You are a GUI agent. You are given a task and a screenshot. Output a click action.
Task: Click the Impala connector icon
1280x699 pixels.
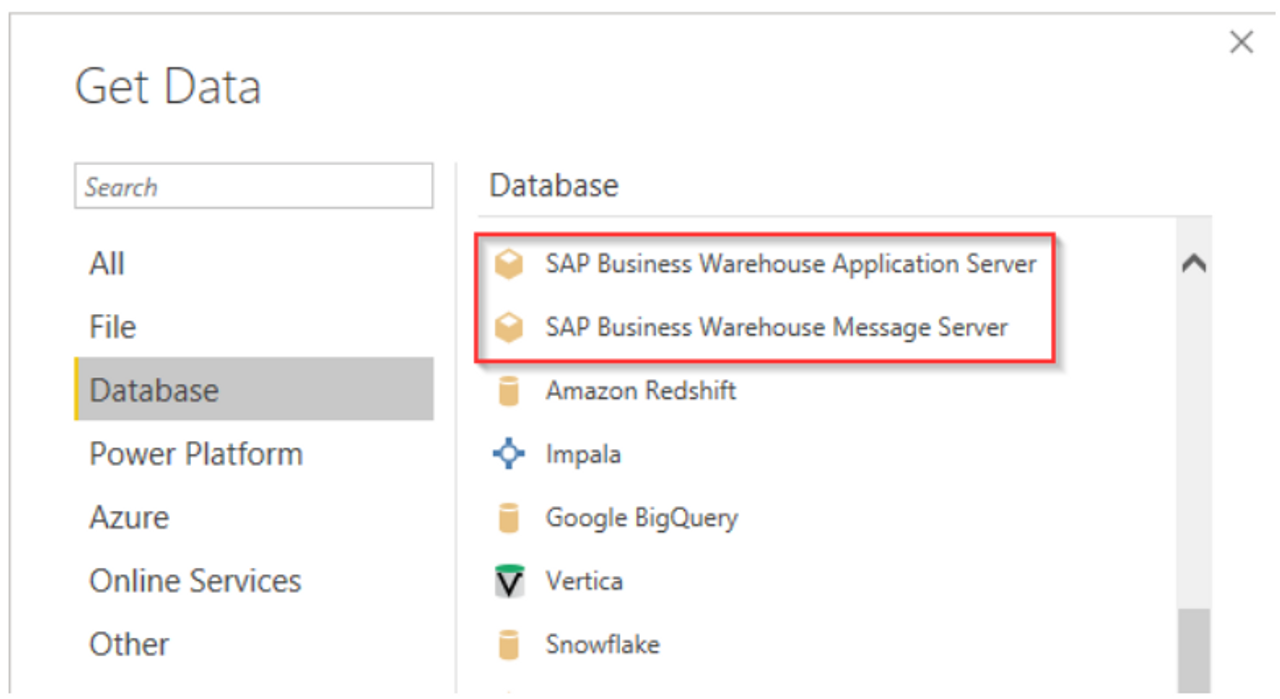click(x=509, y=454)
